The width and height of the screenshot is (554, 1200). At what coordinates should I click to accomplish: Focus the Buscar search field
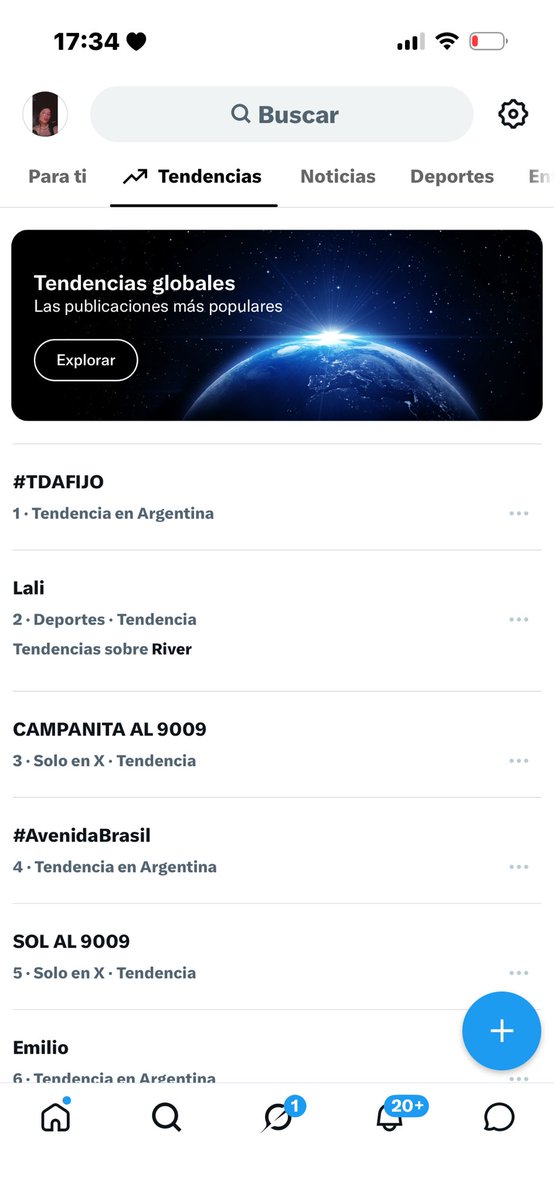(x=282, y=114)
